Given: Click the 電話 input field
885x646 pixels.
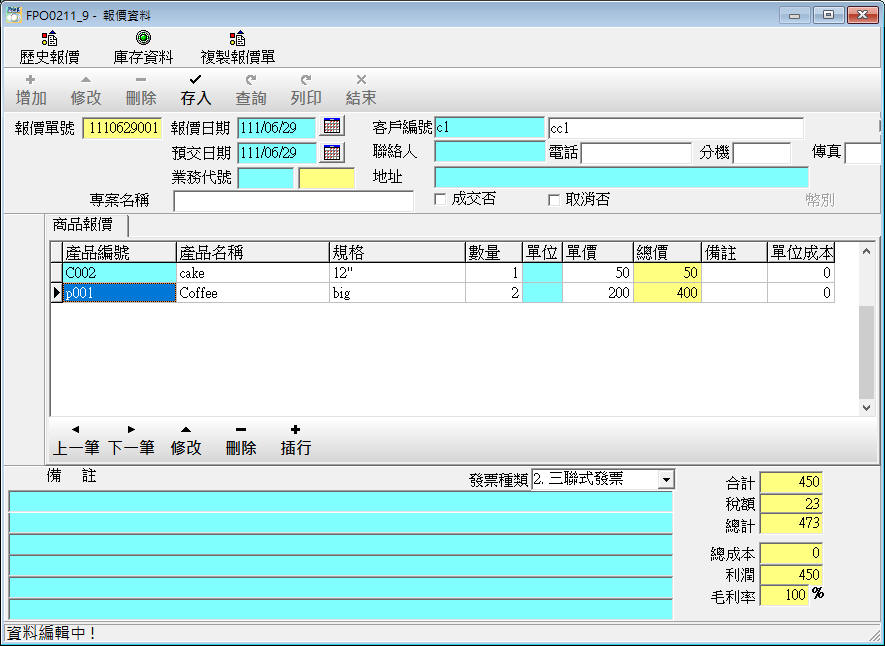Looking at the screenshot, I should click(636, 153).
